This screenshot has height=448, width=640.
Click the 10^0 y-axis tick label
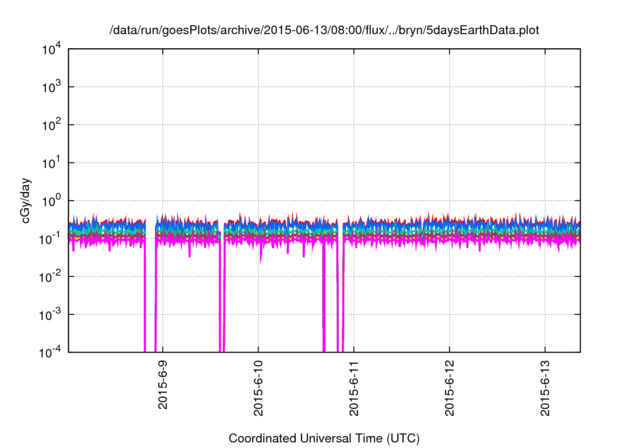(51, 201)
